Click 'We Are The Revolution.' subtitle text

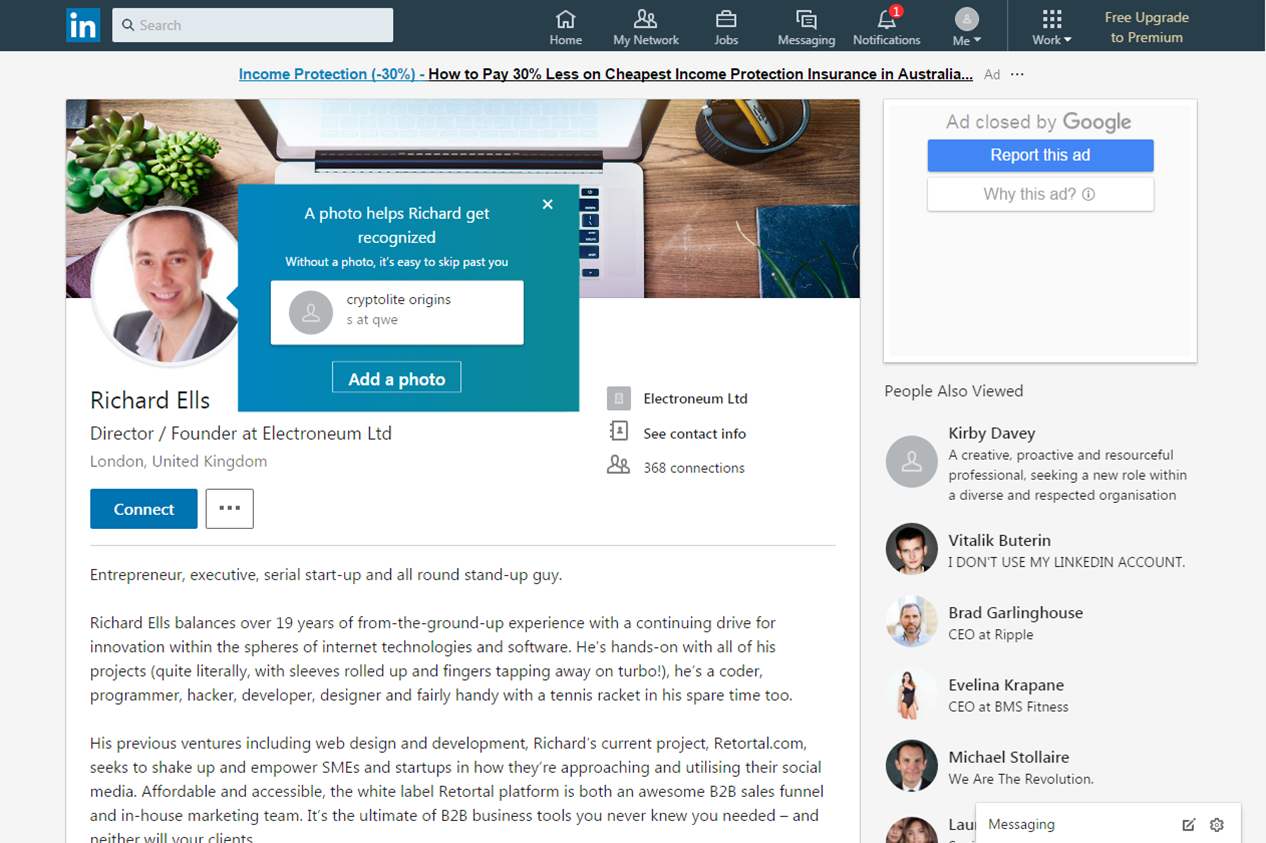pyautogui.click(x=1021, y=778)
